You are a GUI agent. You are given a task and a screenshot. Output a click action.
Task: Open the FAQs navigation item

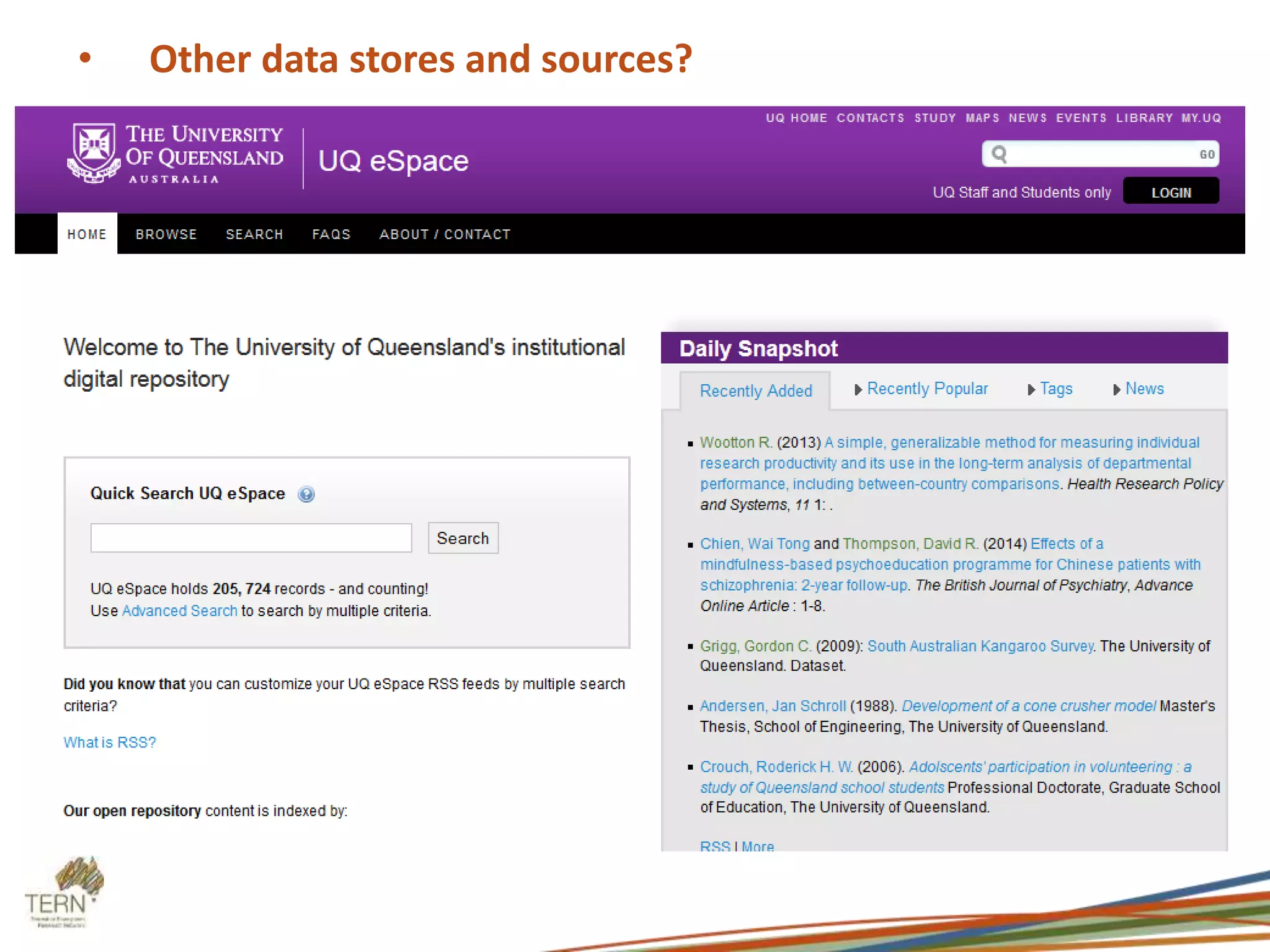331,234
